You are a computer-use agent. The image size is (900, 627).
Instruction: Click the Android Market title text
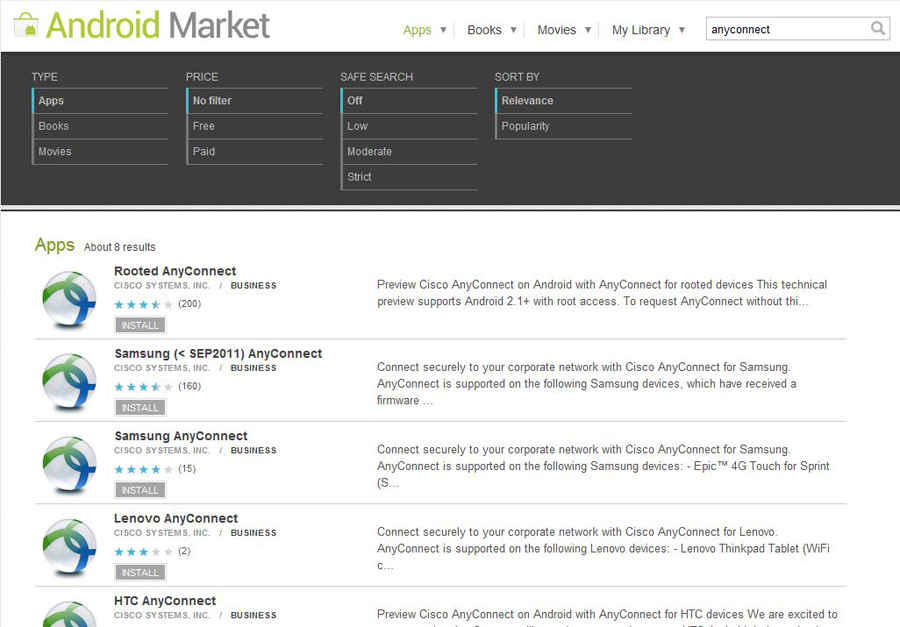[x=158, y=25]
